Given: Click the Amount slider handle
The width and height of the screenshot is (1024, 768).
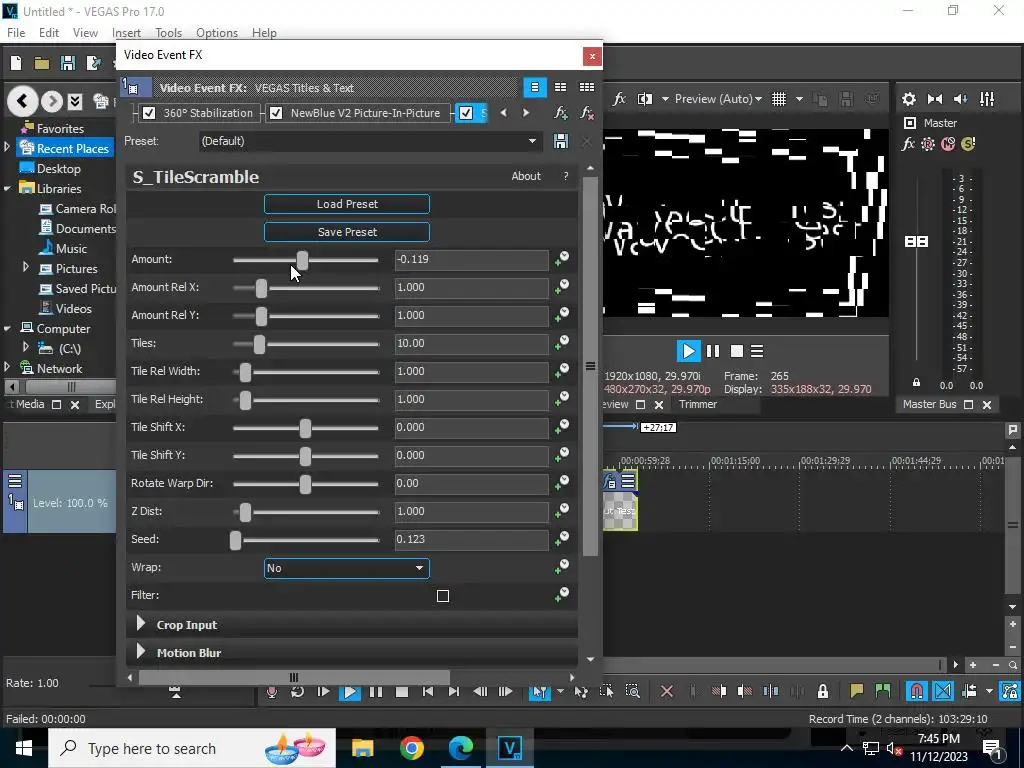Looking at the screenshot, I should (x=302, y=259).
